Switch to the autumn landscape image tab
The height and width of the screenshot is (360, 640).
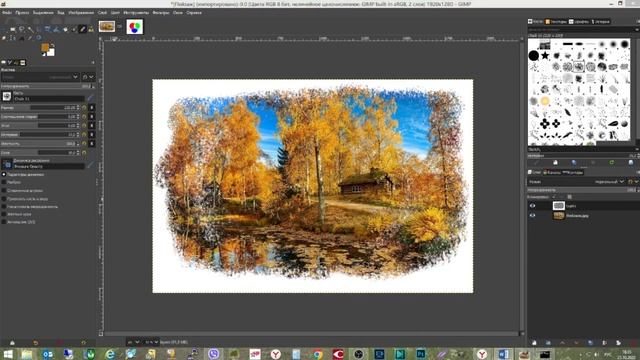(107, 27)
